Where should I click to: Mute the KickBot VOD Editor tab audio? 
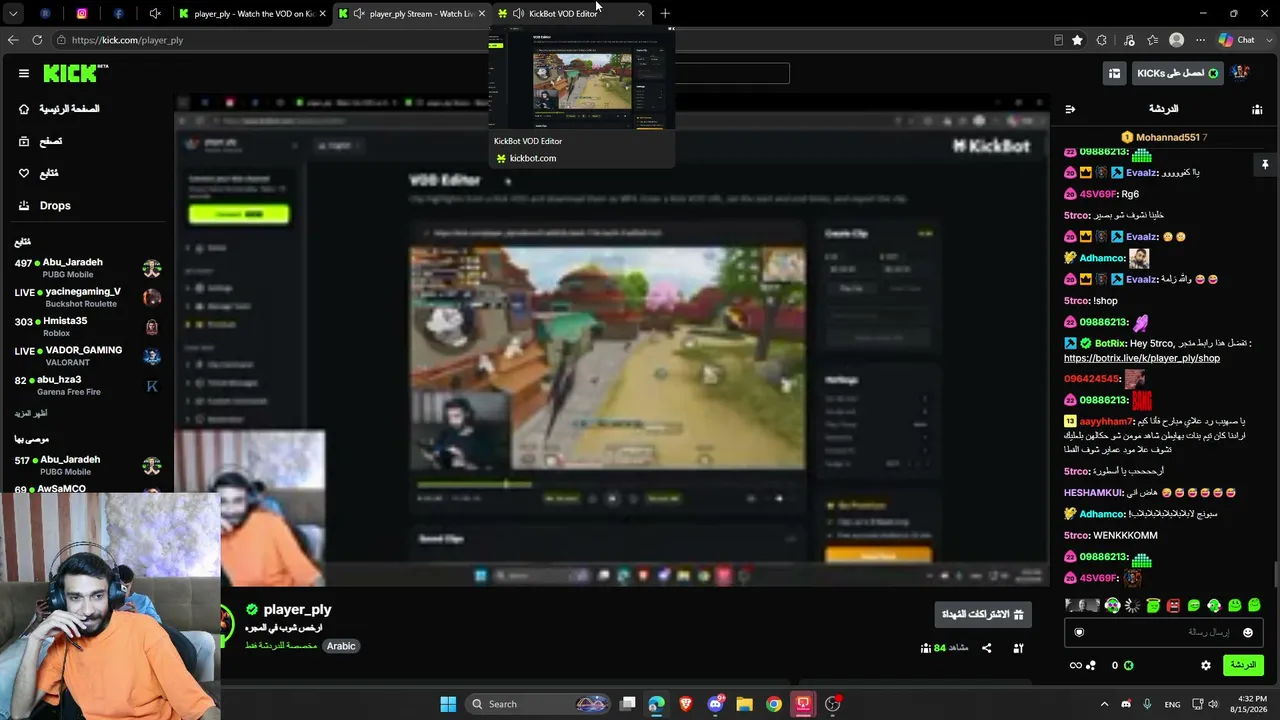(518, 14)
